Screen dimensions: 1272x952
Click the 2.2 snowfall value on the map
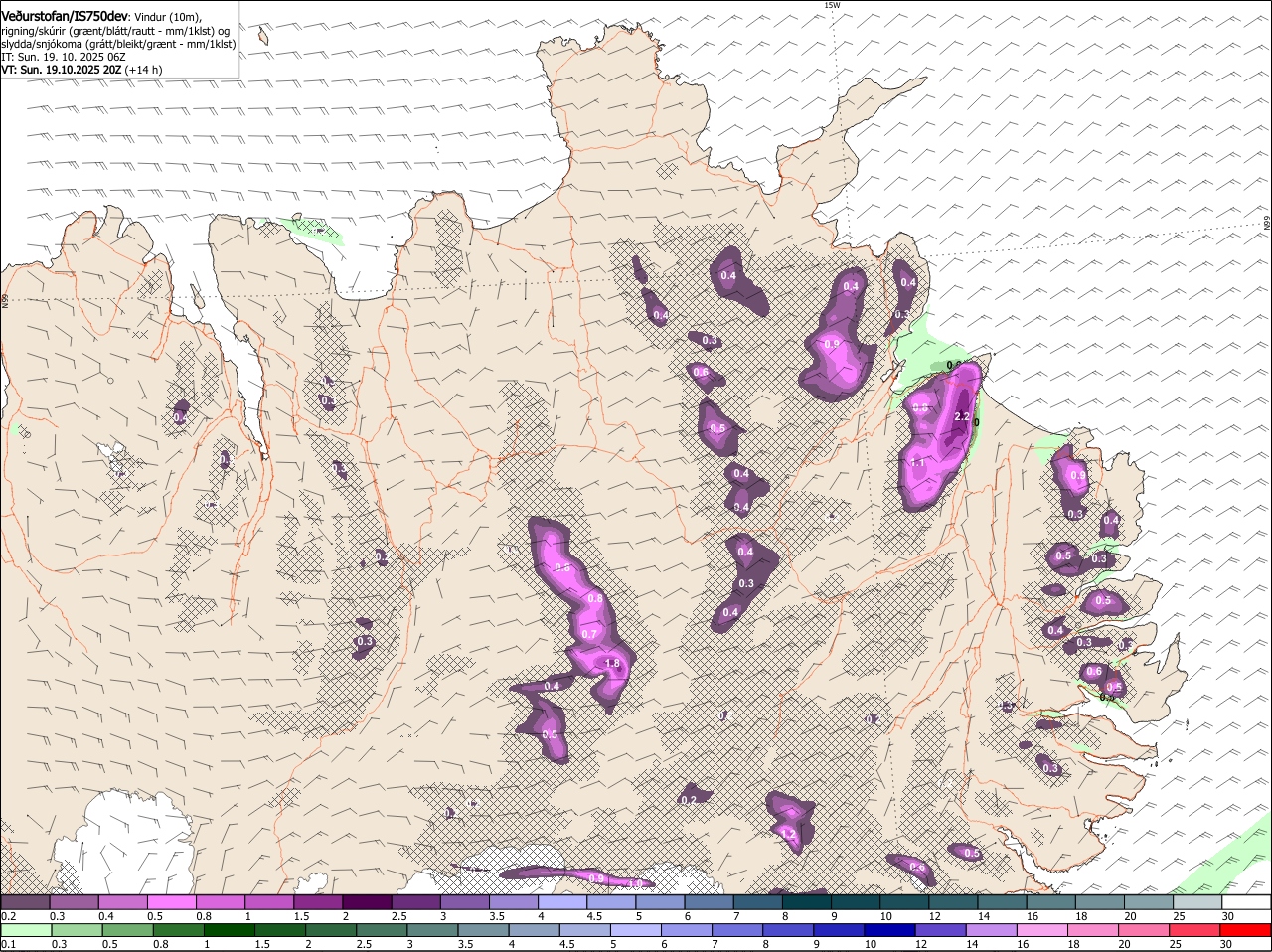point(961,417)
